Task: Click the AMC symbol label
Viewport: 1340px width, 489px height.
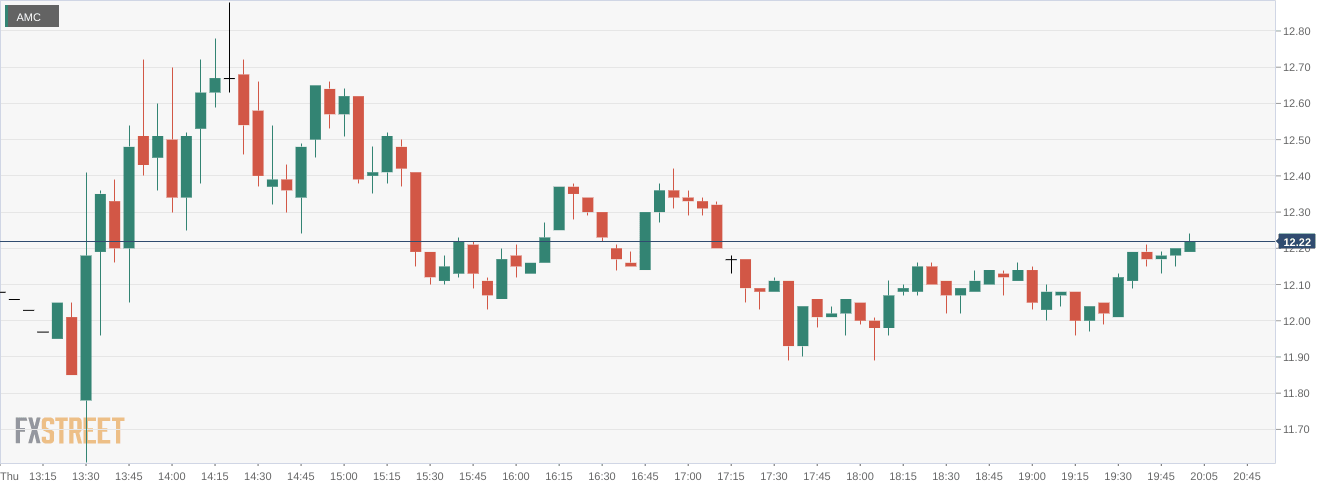Action: (x=30, y=17)
